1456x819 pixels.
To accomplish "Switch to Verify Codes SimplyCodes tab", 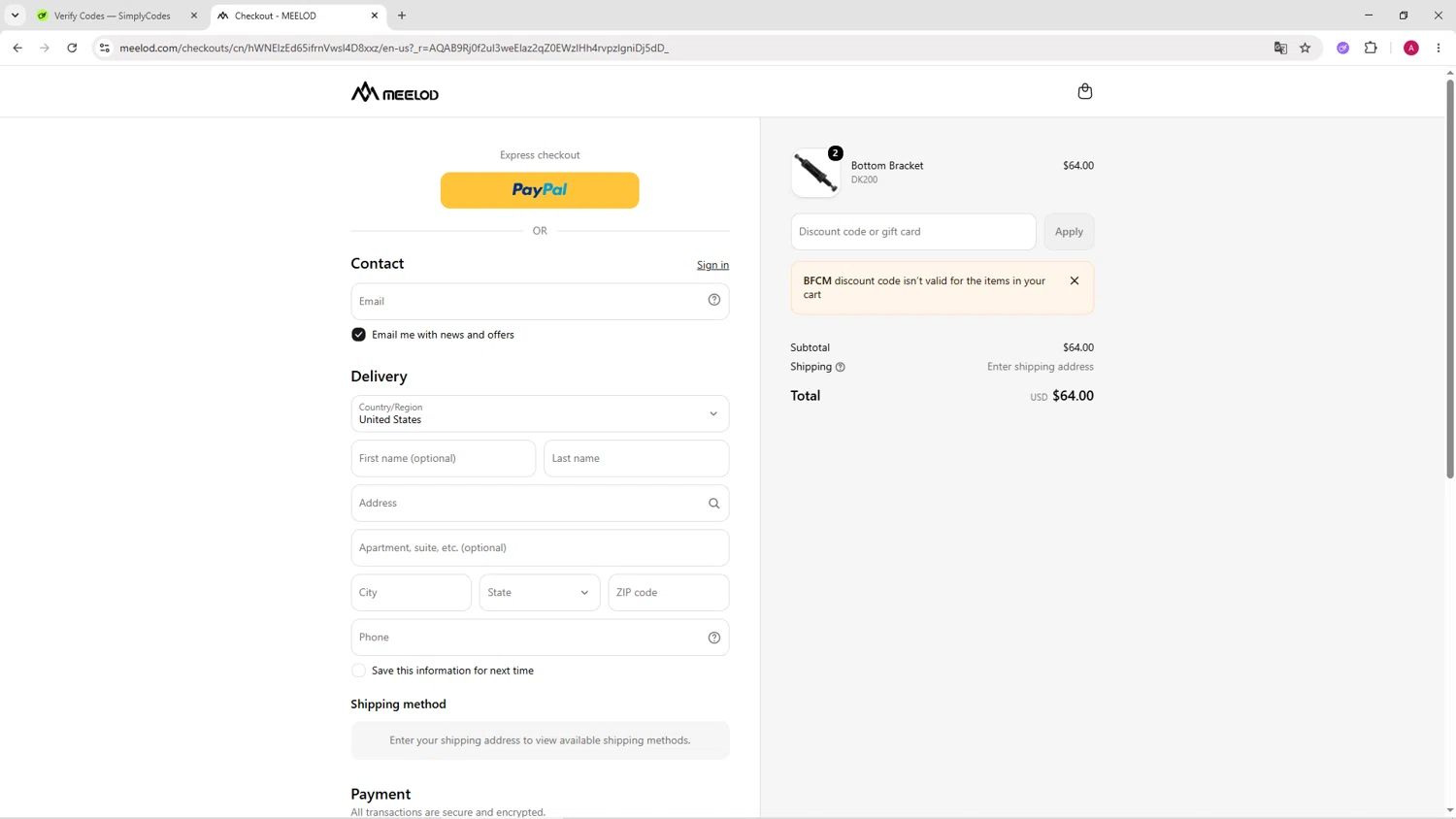I will (x=111, y=16).
